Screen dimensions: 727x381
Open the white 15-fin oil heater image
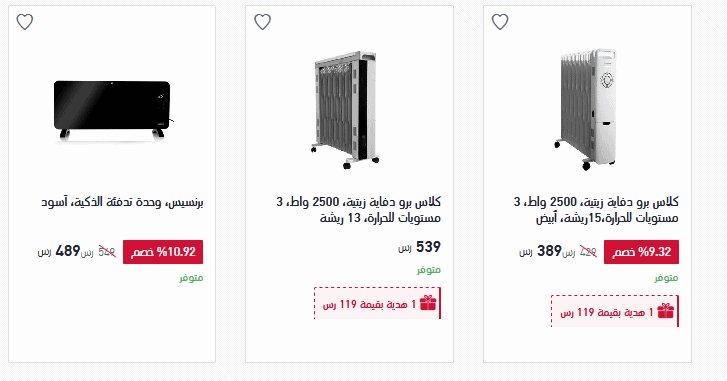[587, 109]
